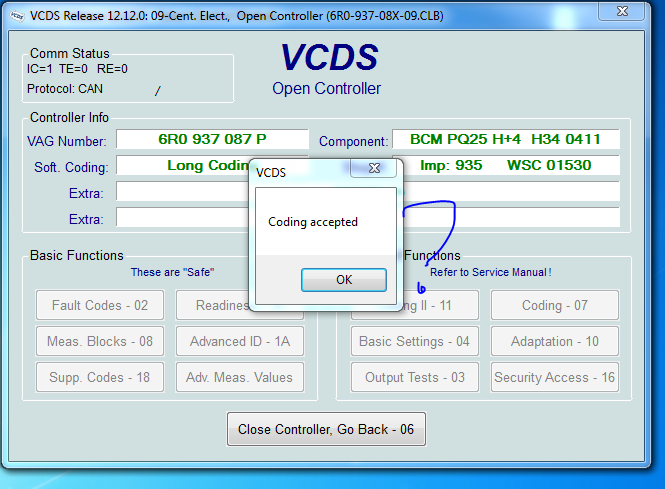Click the Adv. Meas. Values button
The image size is (665, 489).
[x=240, y=377]
